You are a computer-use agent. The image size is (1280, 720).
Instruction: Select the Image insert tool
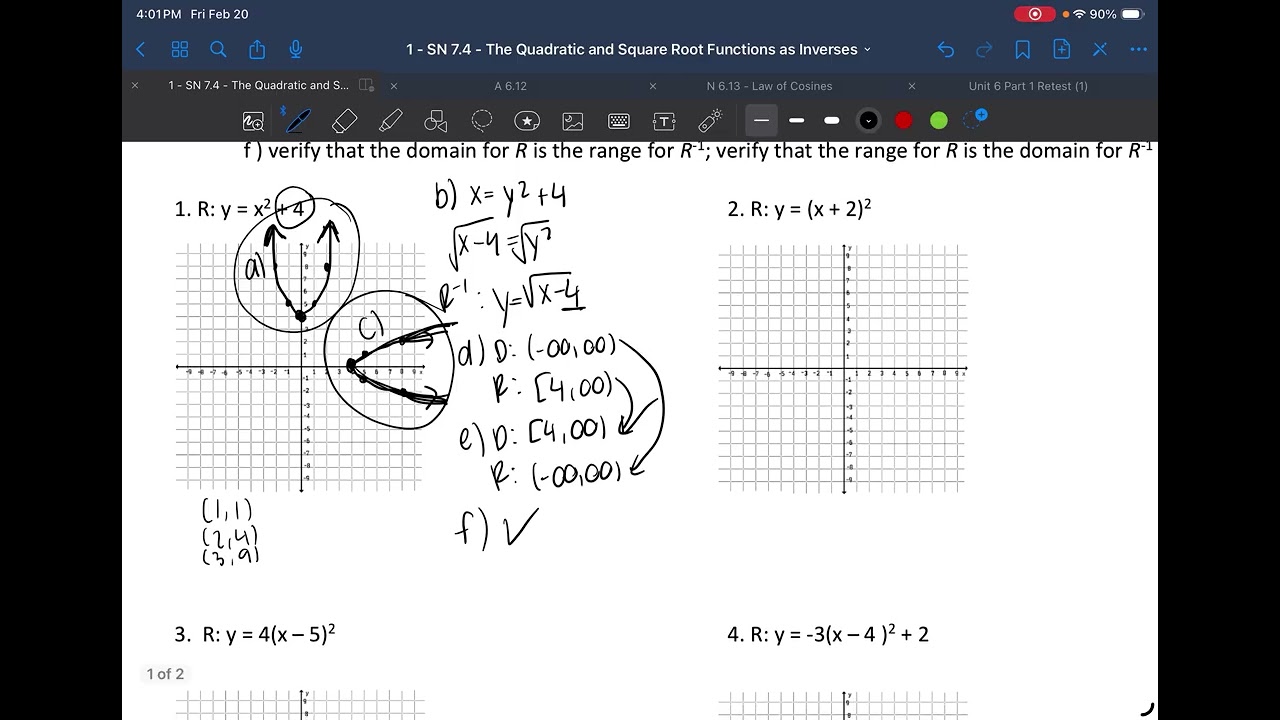tap(573, 121)
